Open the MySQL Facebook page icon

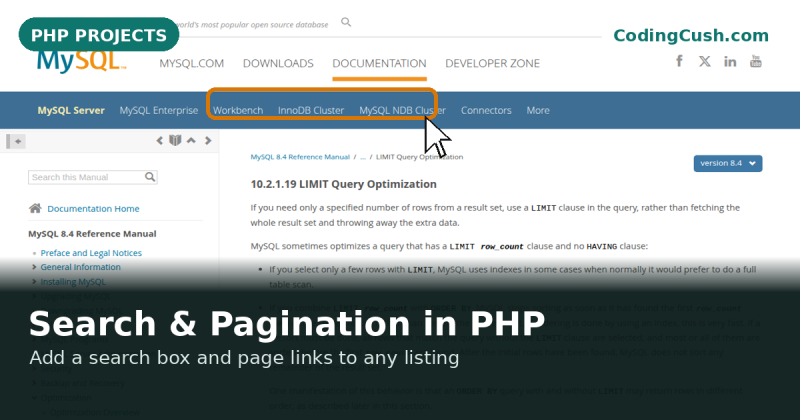[679, 61]
